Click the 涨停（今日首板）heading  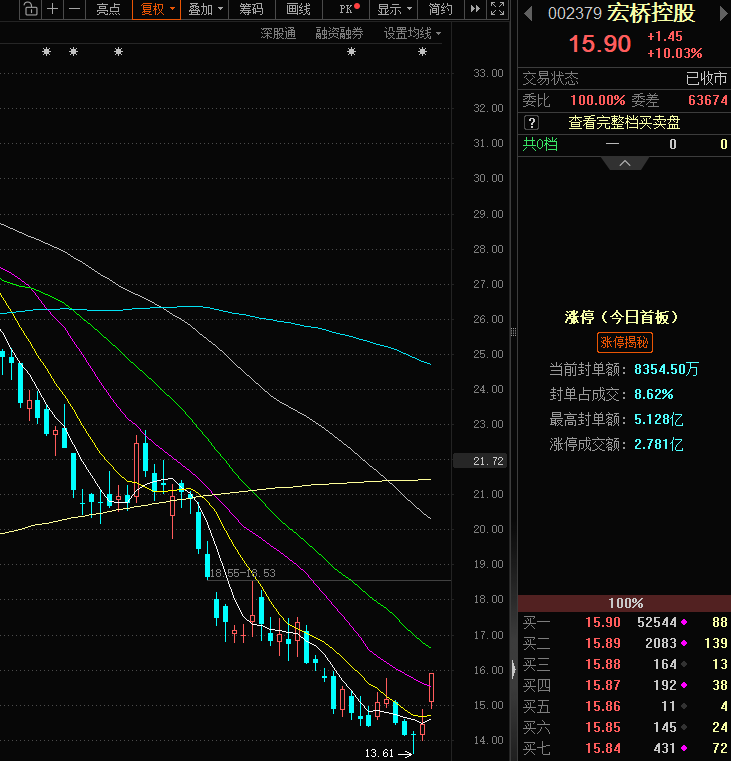[621, 317]
